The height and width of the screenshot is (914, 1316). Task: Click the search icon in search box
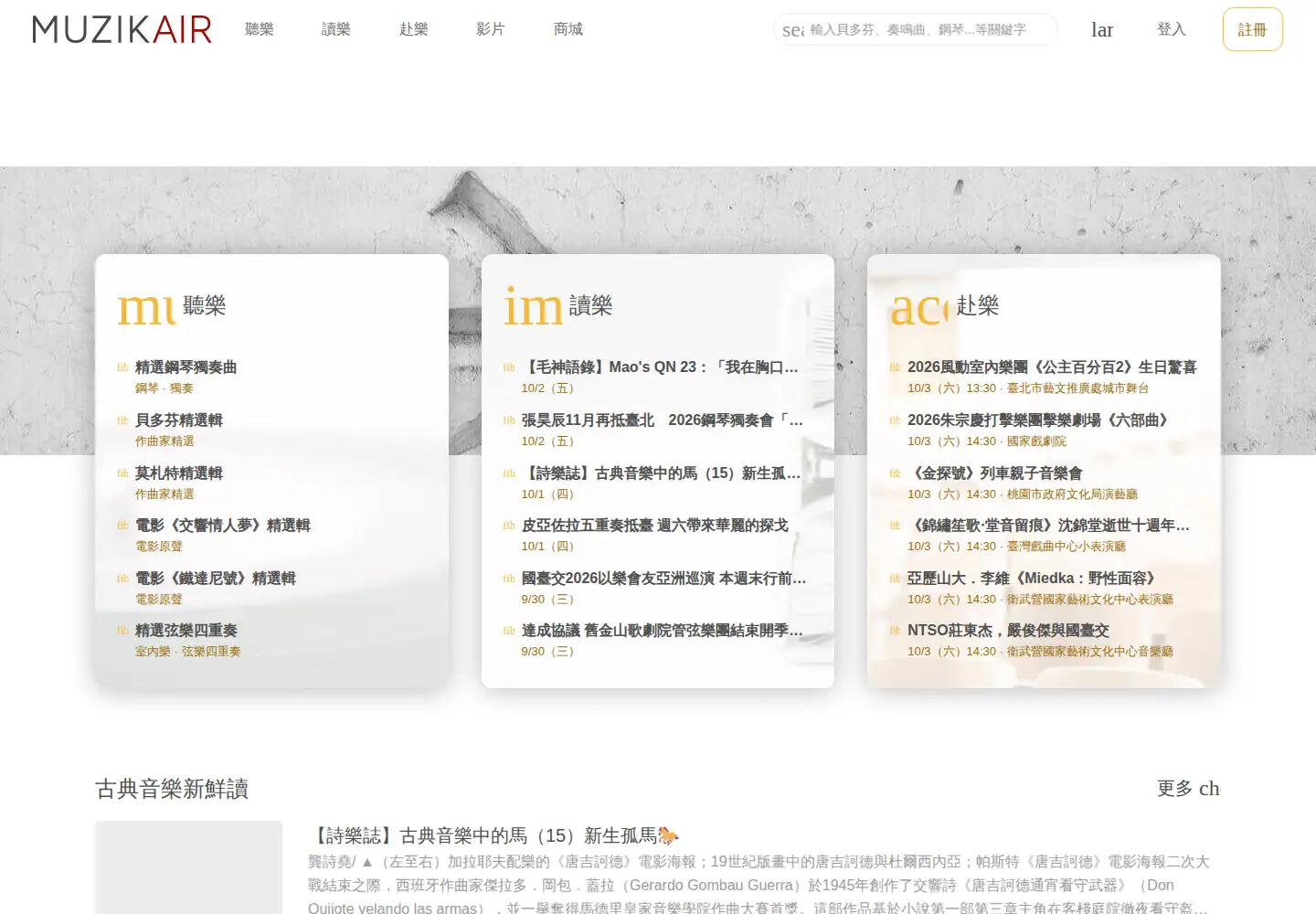793,30
